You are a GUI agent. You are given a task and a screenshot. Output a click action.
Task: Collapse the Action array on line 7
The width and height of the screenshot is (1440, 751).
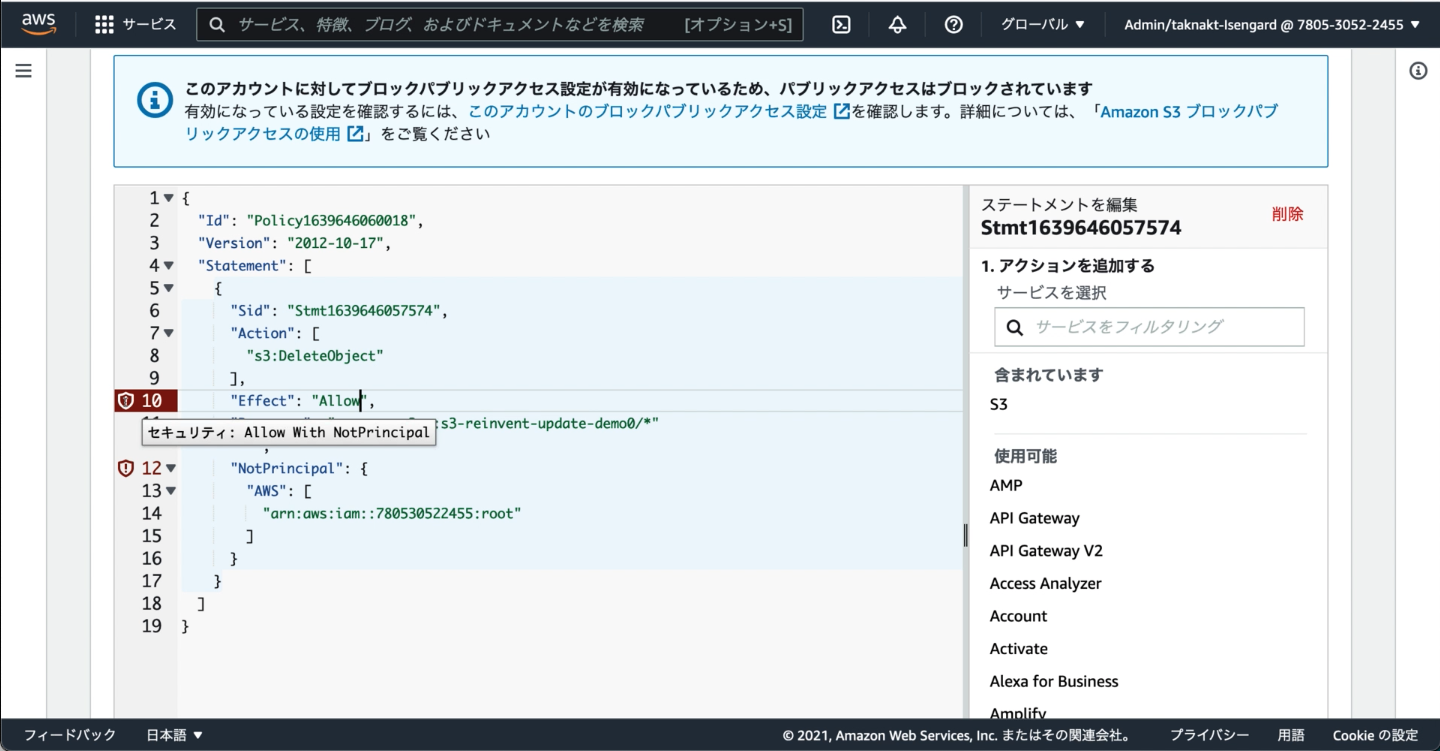[169, 333]
